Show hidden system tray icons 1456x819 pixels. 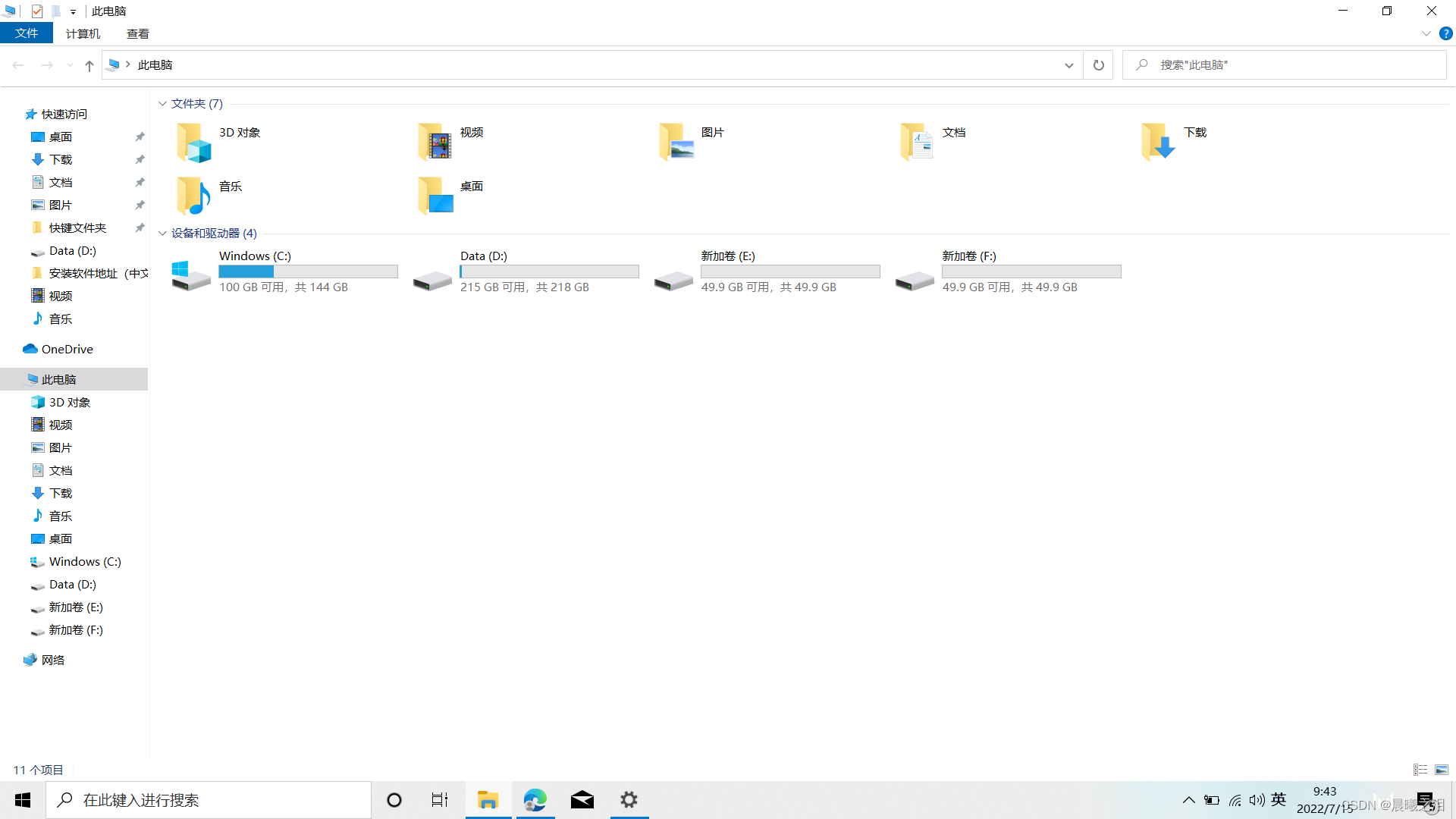pyautogui.click(x=1189, y=800)
